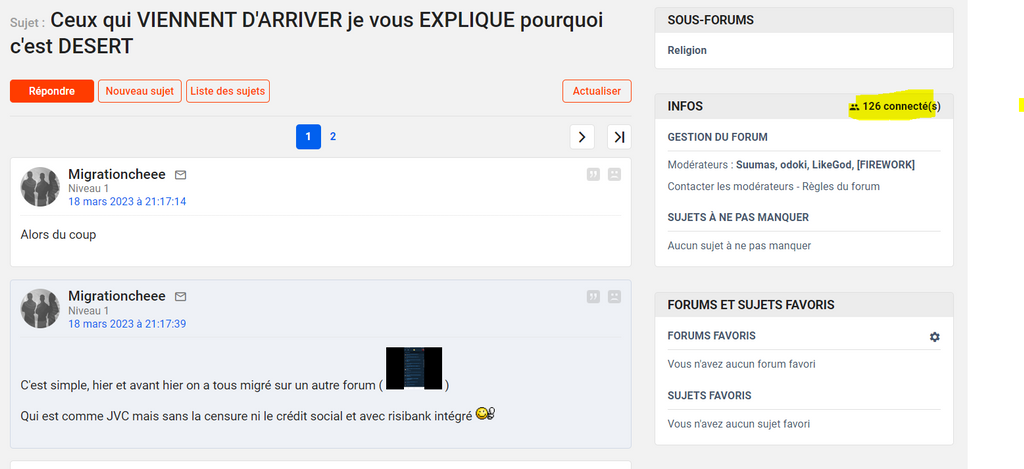Click the face icon on the first post
Viewport: 1024px width, 469px height.
coord(614,174)
